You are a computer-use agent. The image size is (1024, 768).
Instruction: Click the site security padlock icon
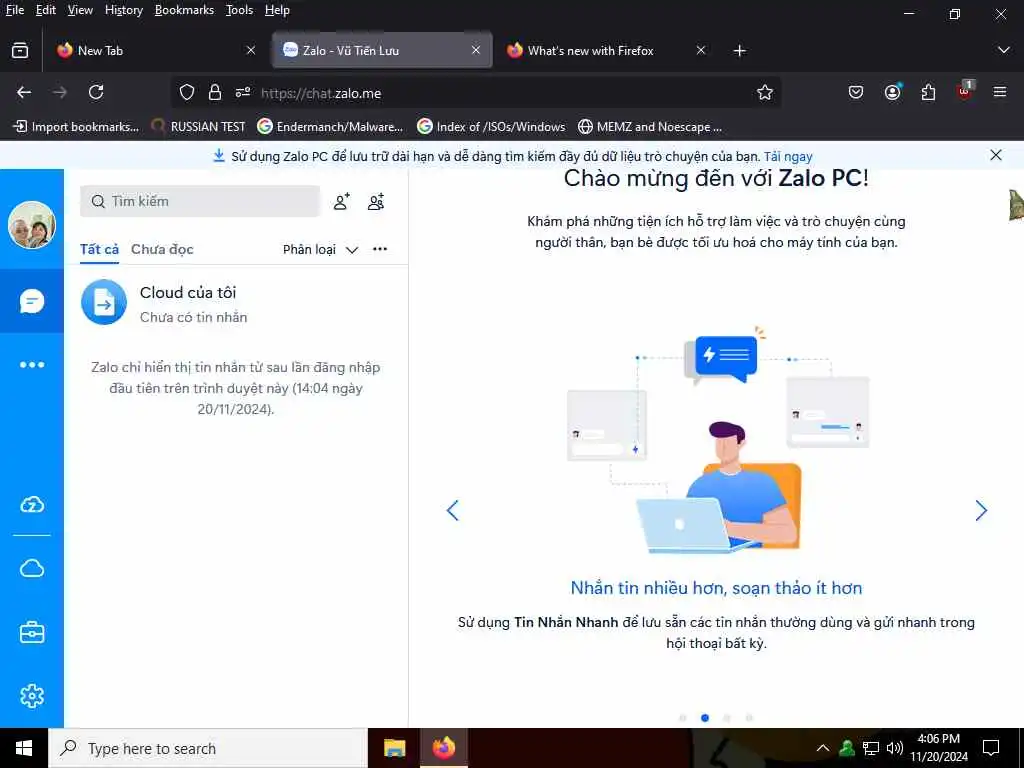point(215,93)
